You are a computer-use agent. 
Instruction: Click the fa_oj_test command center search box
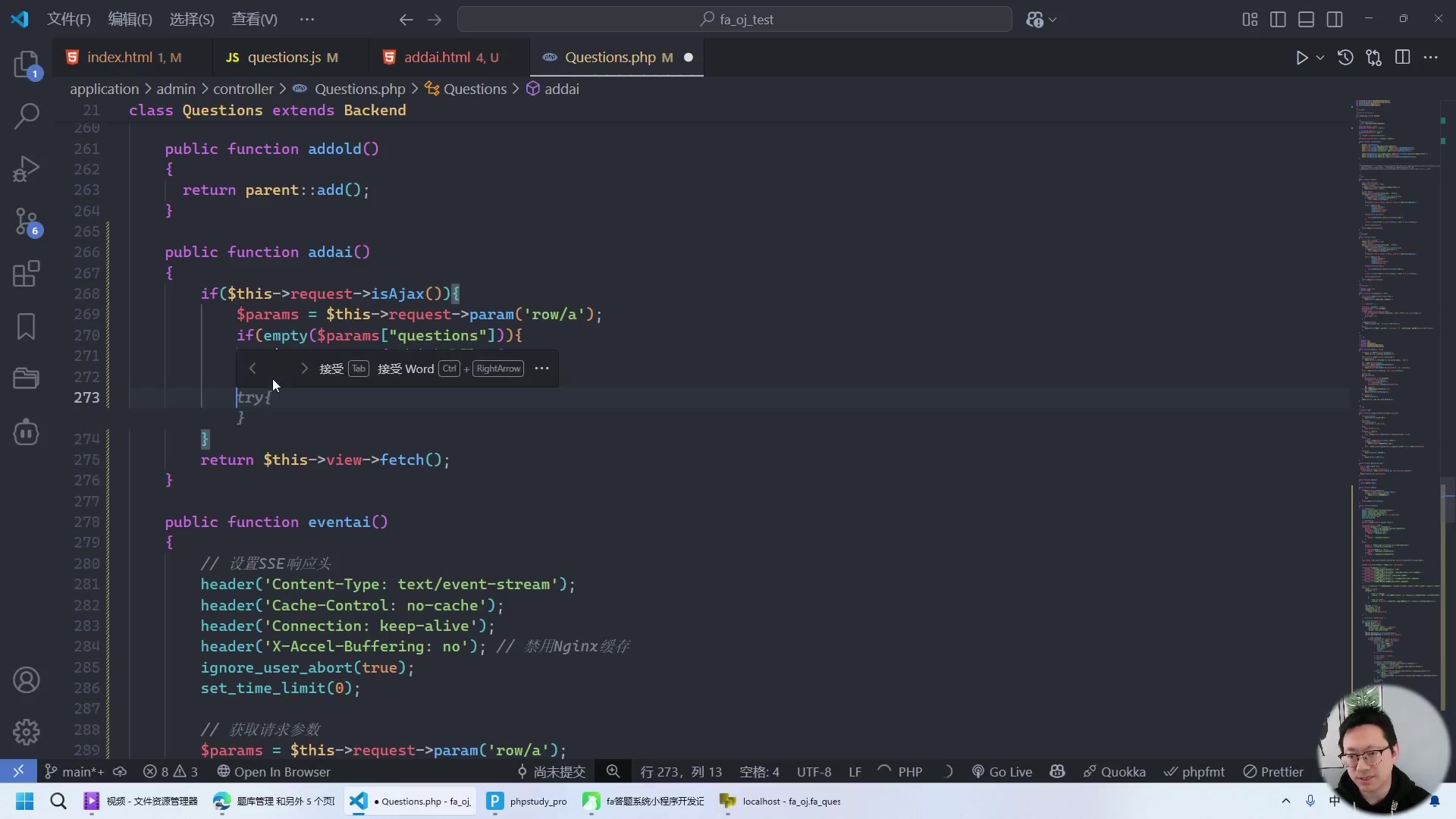pyautogui.click(x=734, y=20)
